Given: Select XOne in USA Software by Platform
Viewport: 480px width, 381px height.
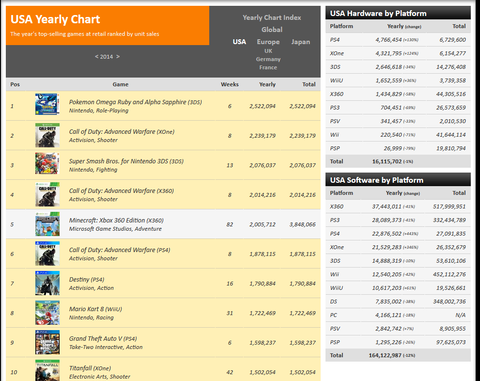Looking at the screenshot, I should [x=337, y=247].
